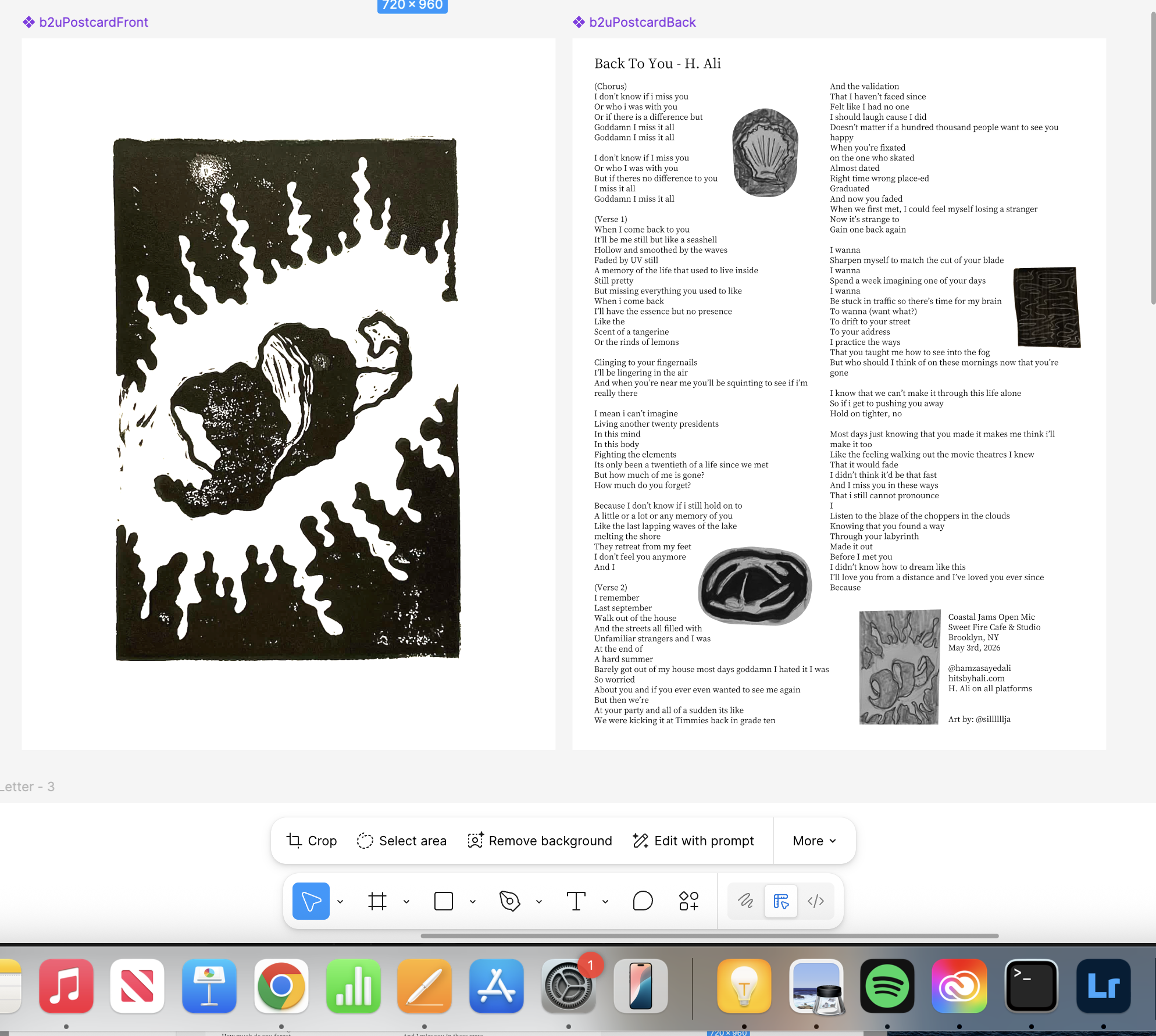Switch to Draw mode
This screenshot has width=1156, height=1036.
tap(746, 901)
